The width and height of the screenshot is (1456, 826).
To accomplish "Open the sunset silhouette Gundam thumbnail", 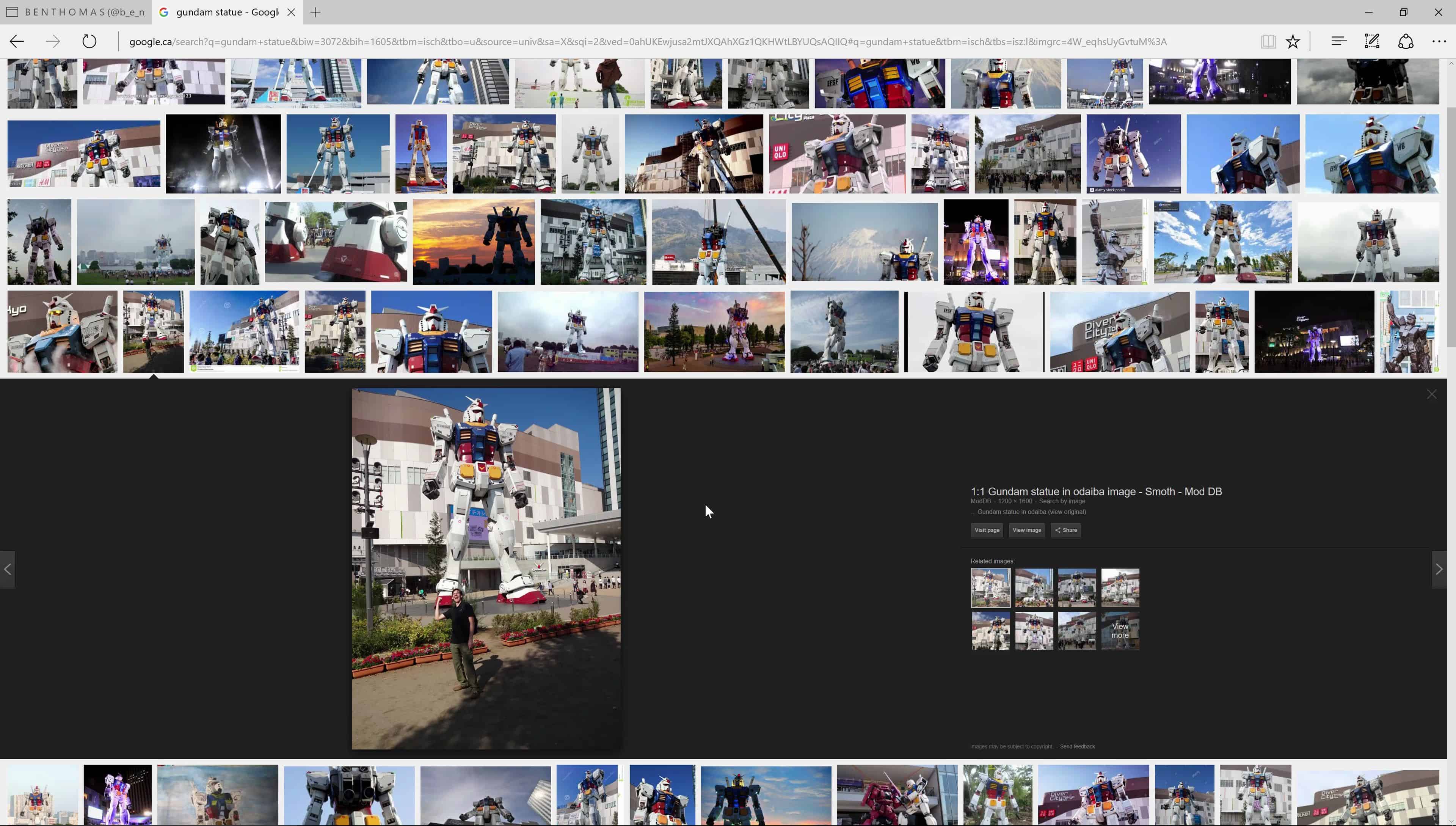I will click(474, 242).
